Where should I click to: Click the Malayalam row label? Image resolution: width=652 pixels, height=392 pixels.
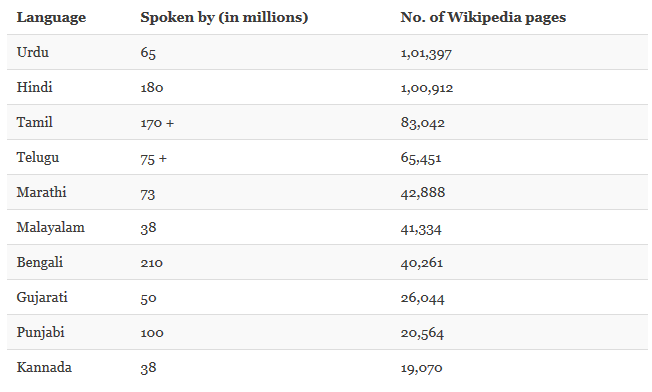click(51, 228)
